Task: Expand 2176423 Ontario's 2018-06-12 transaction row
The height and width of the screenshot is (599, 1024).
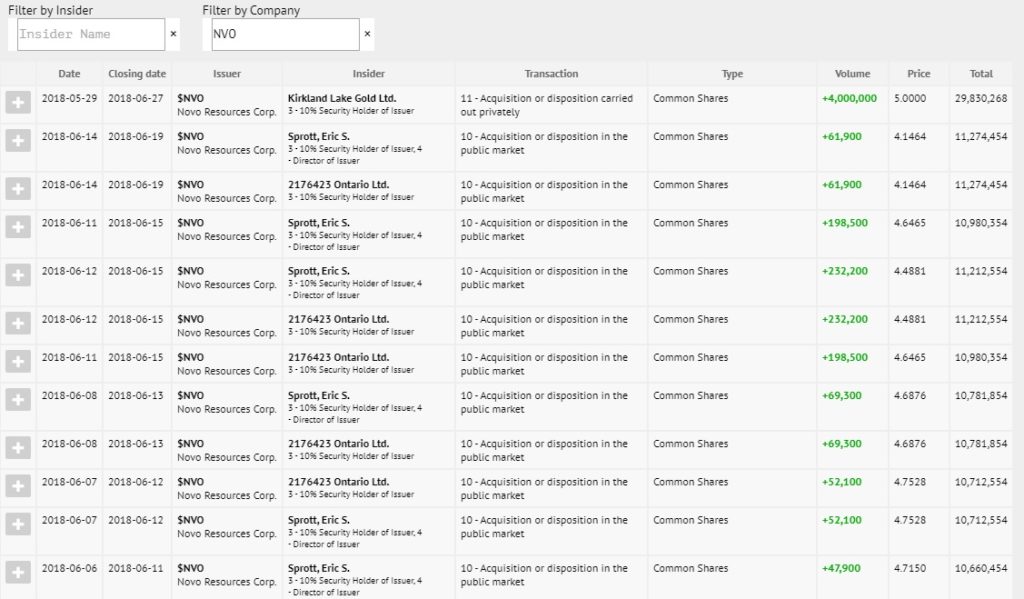Action: (x=18, y=323)
